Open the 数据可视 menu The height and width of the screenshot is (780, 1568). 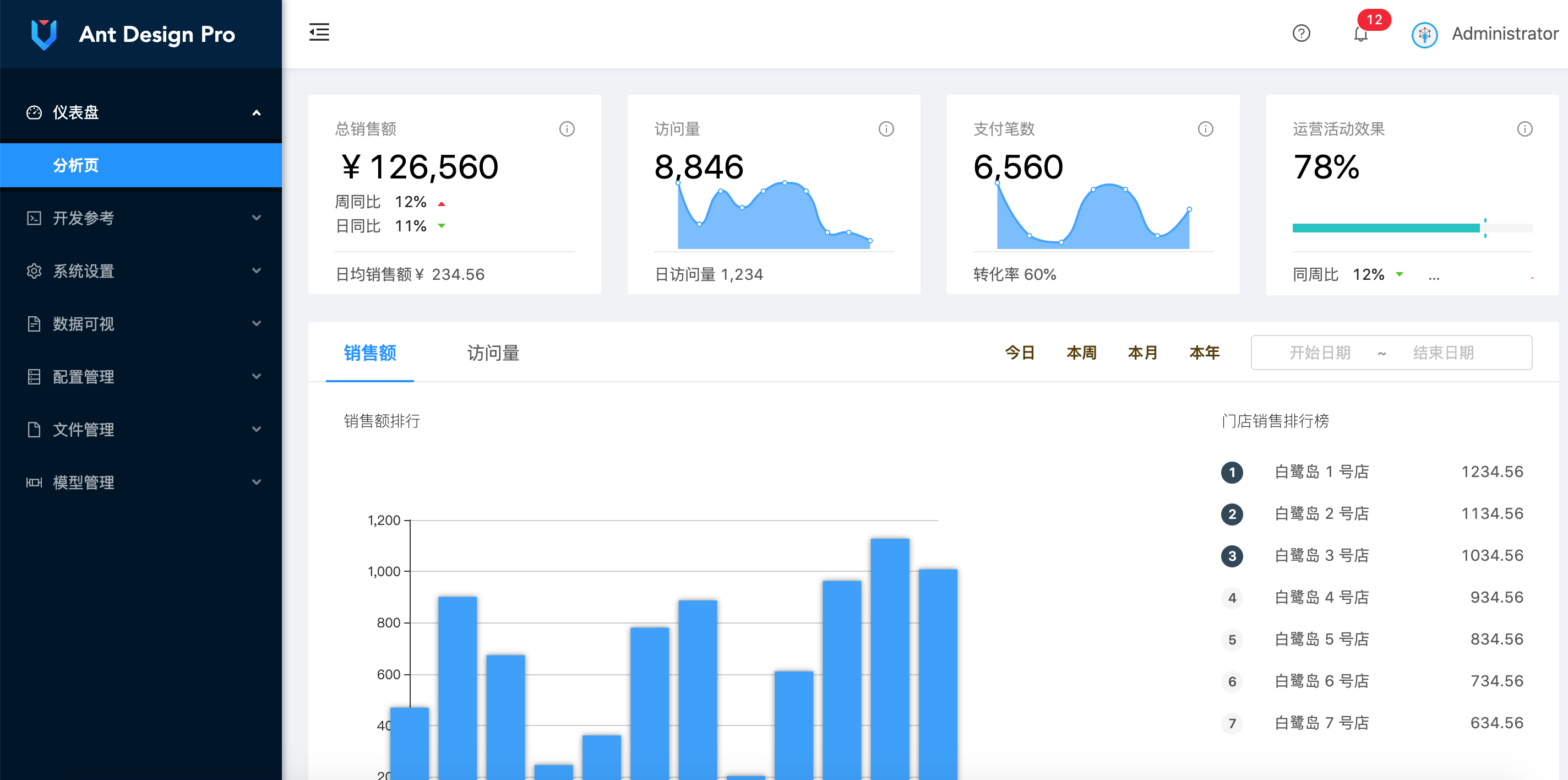140,324
